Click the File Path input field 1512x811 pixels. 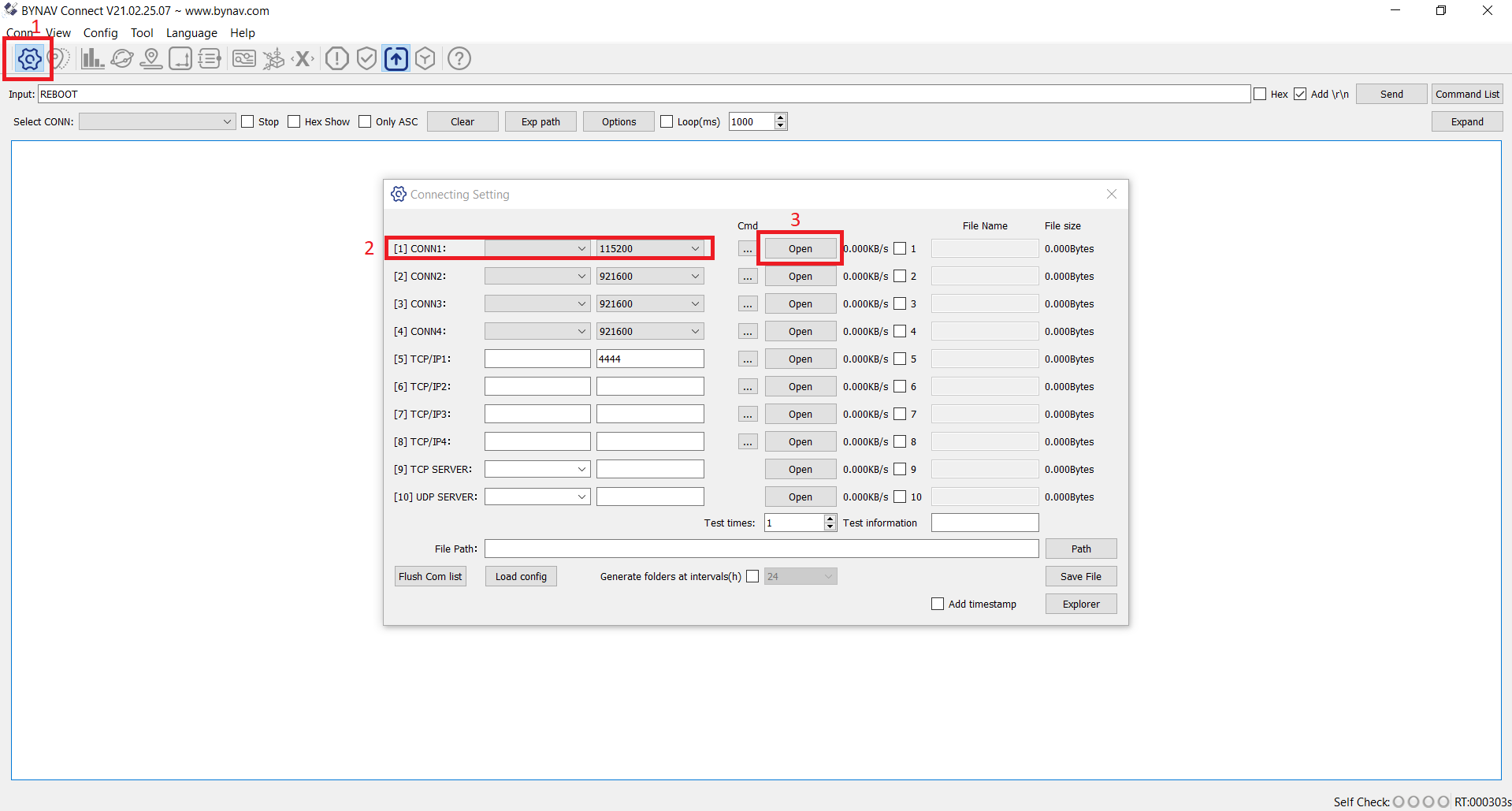tap(761, 549)
